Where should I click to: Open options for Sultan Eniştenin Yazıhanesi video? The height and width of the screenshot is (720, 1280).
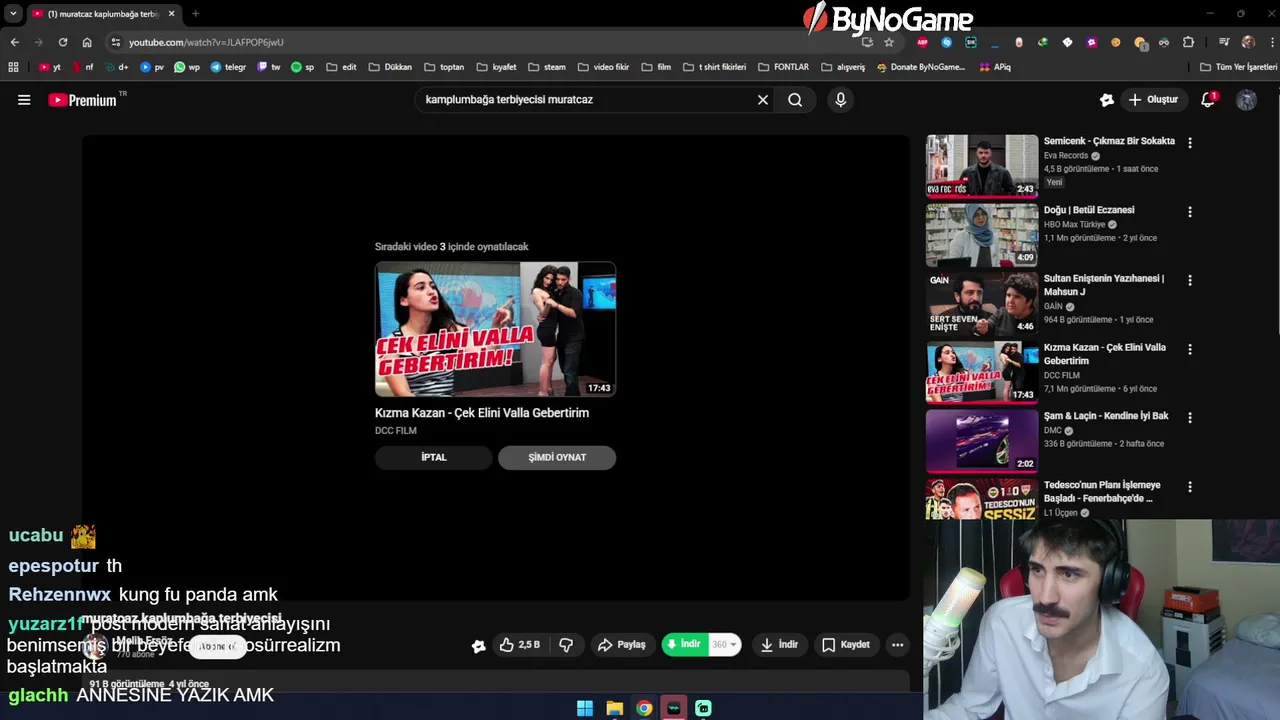pyautogui.click(x=1190, y=281)
